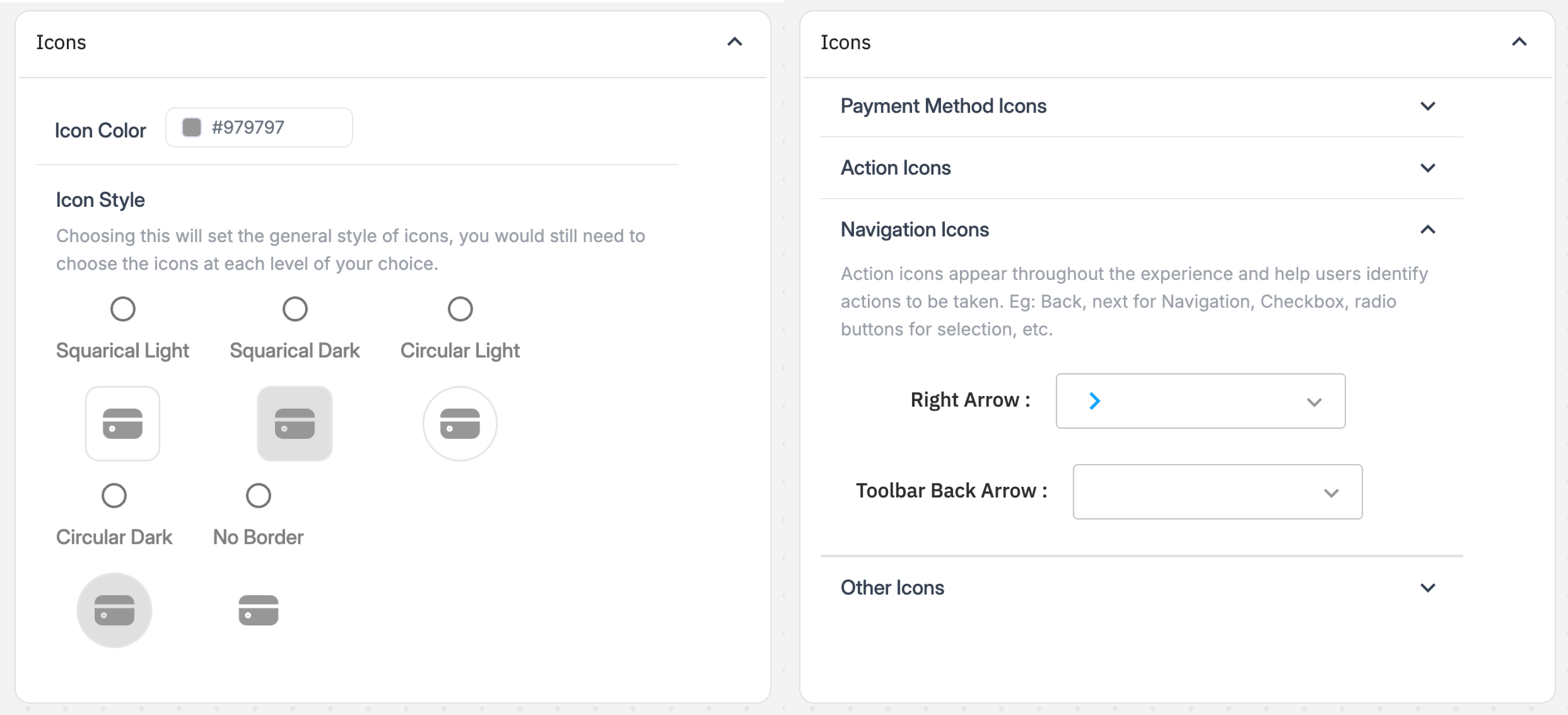
Task: Select the Squarical Light radio button
Action: click(x=122, y=309)
